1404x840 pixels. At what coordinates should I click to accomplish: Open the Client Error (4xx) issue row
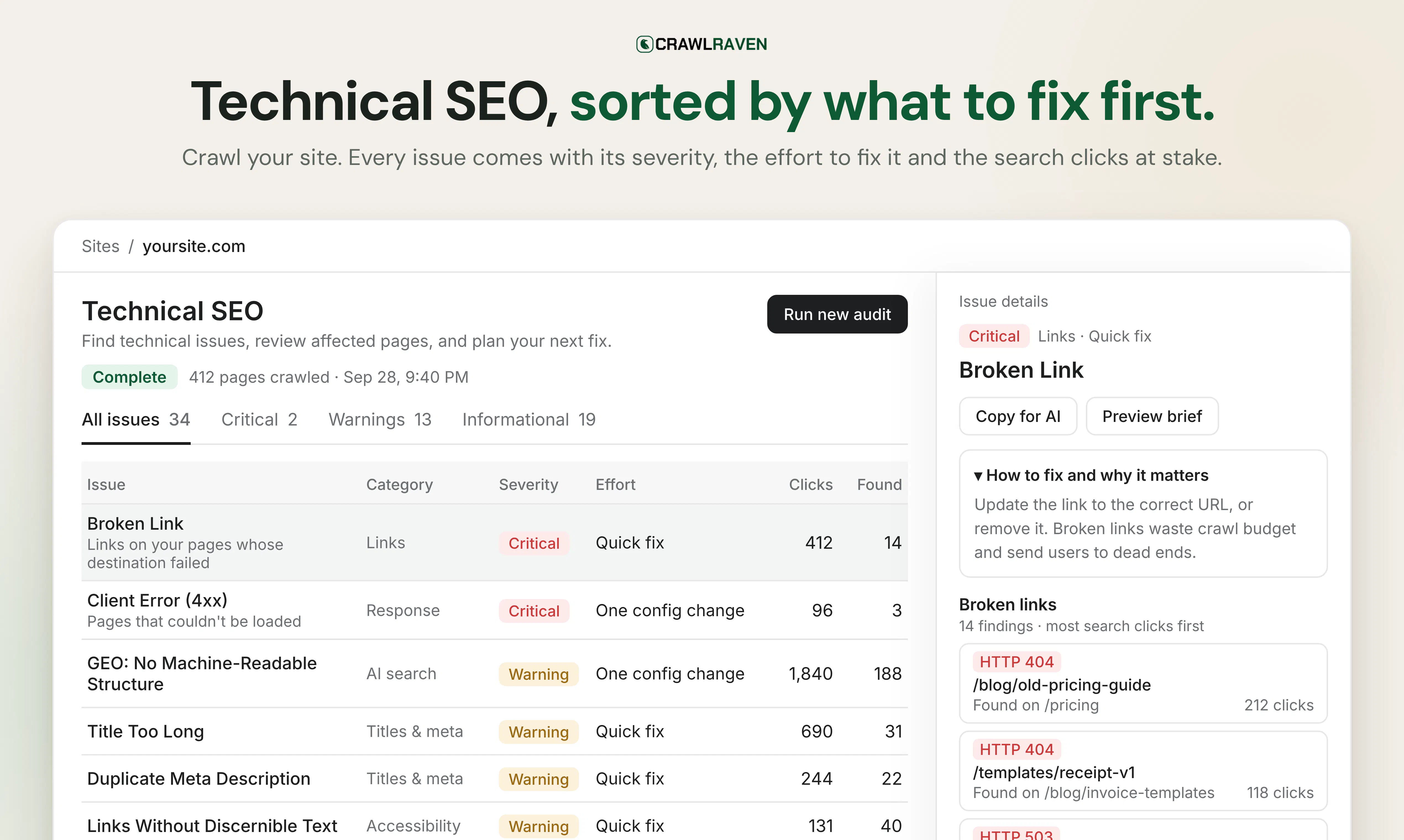(495, 611)
